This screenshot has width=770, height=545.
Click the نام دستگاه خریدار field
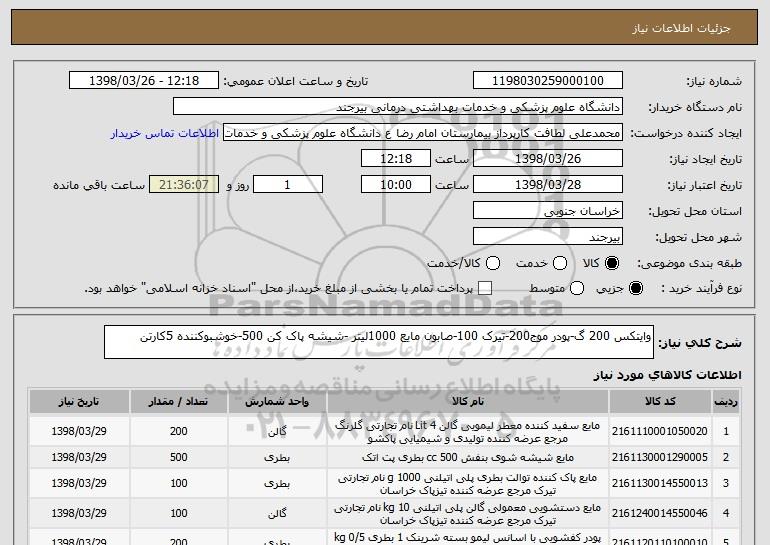pyautogui.click(x=398, y=107)
